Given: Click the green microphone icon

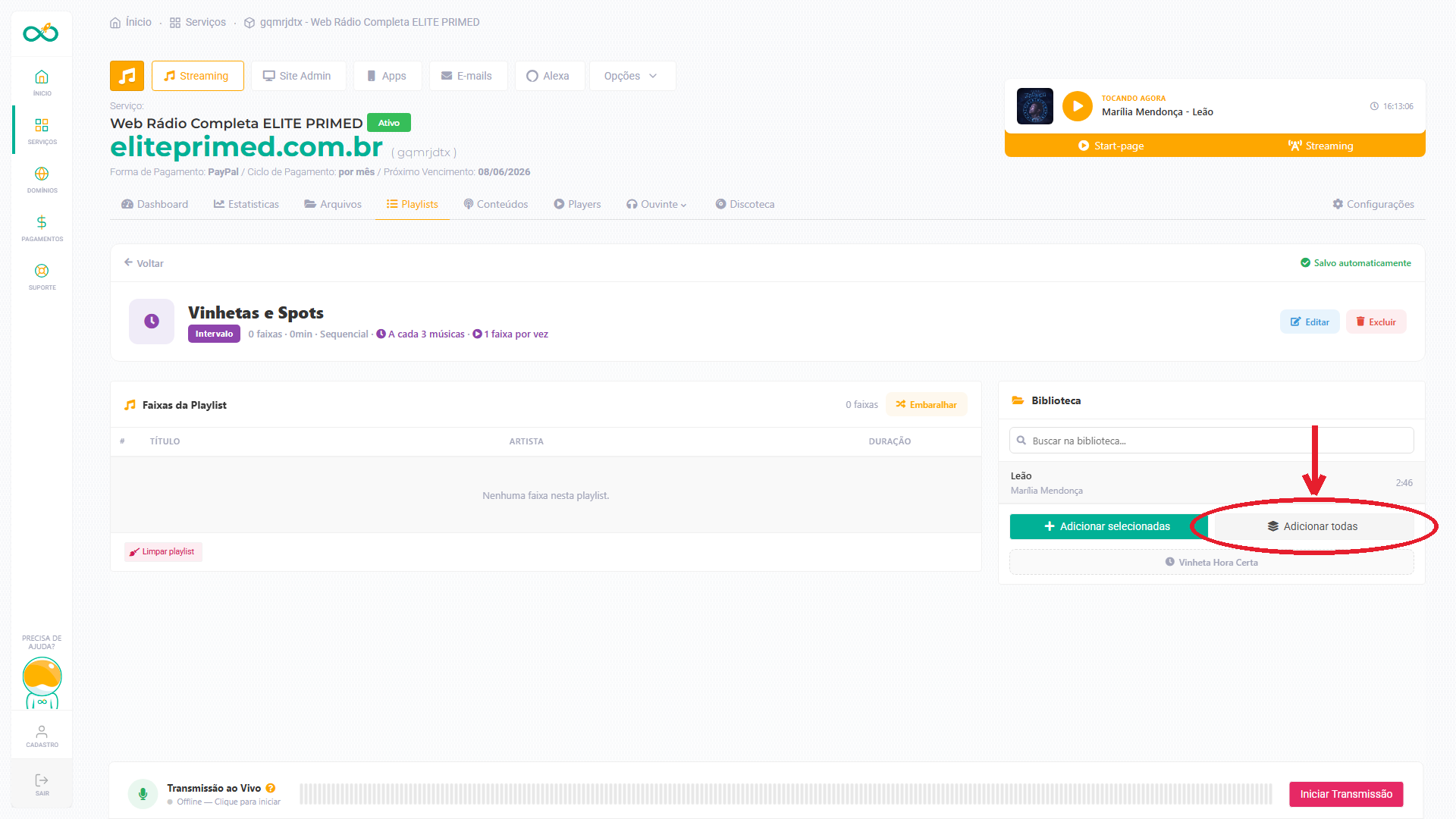Looking at the screenshot, I should coord(143,794).
